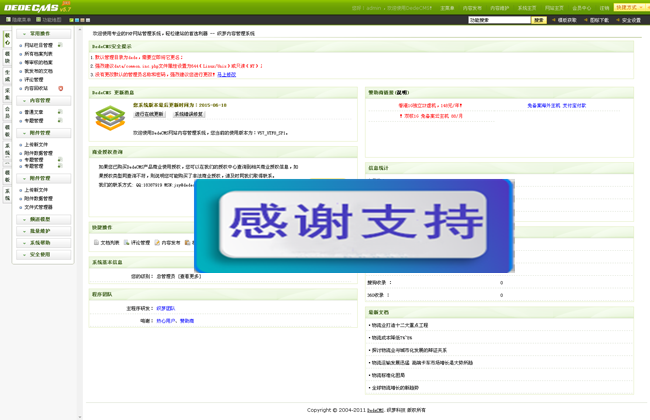Click the 织梦团队 link
The height and width of the screenshot is (420, 650).
166,308
